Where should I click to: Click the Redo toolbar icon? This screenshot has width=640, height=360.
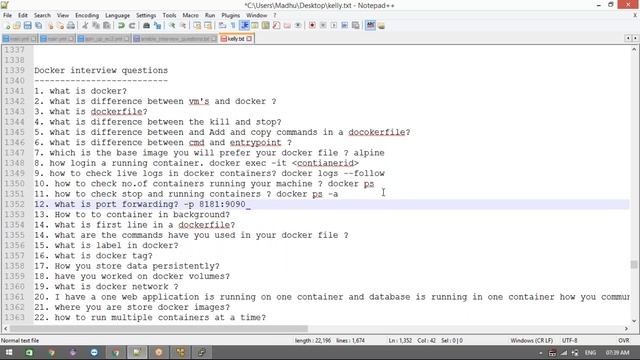132,26
